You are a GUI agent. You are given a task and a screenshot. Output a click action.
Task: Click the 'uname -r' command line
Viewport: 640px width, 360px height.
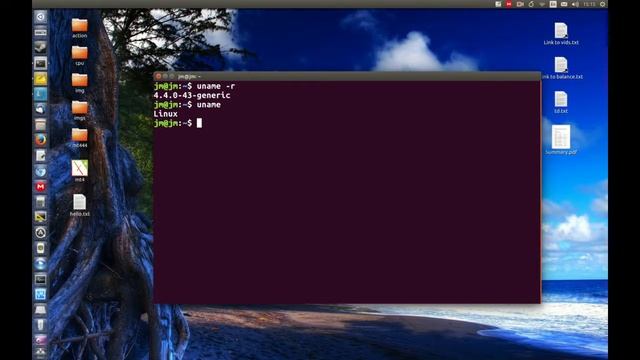tap(194, 86)
